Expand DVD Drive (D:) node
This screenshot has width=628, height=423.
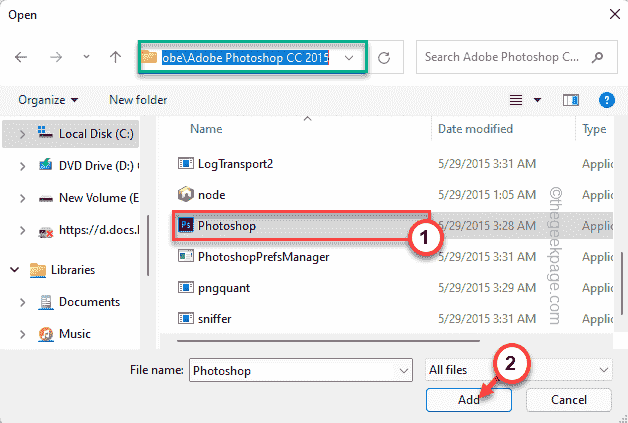(x=22, y=166)
